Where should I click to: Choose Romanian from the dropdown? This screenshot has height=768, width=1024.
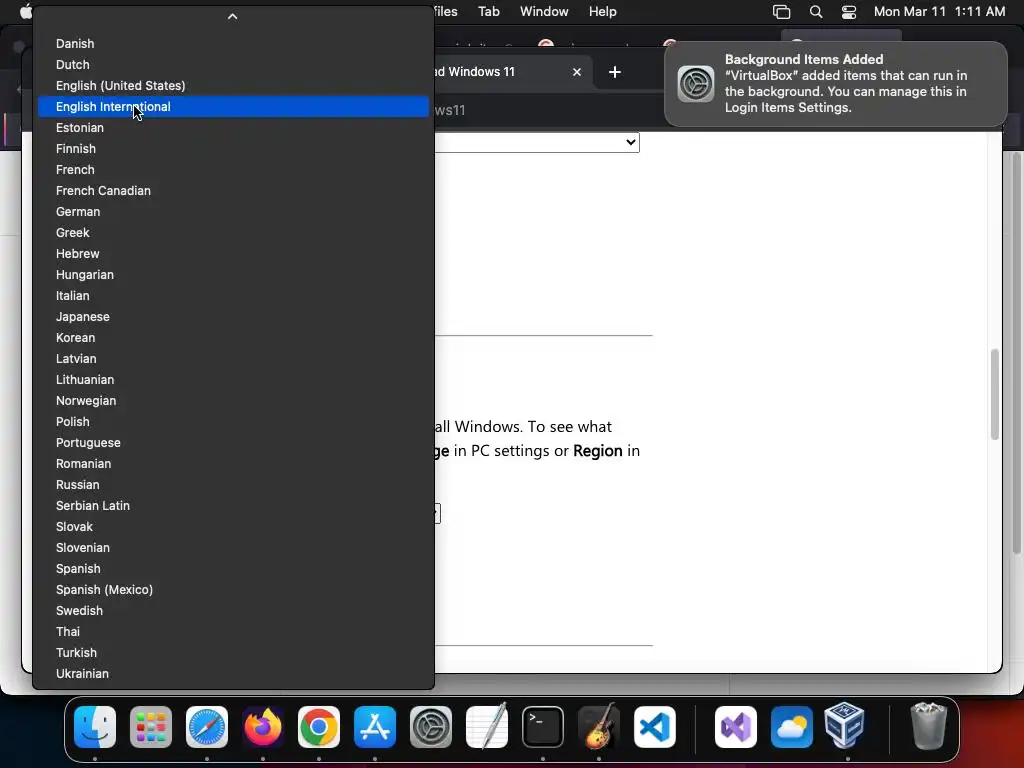tap(233, 464)
